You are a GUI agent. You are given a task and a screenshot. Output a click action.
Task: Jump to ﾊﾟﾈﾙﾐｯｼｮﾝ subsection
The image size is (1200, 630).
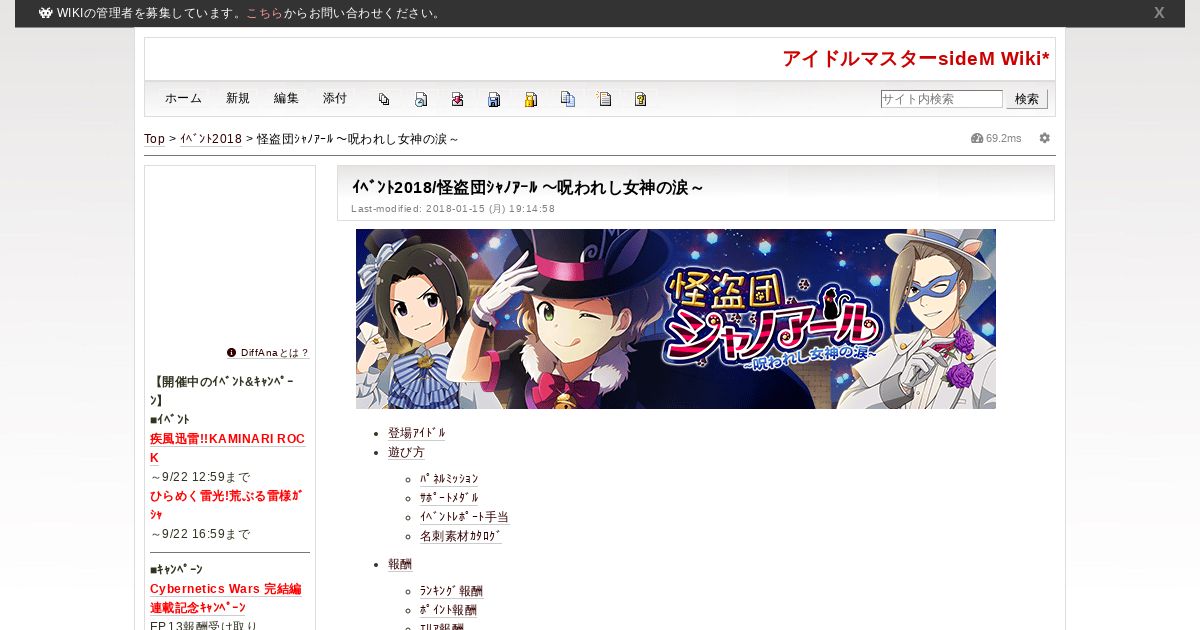pyautogui.click(x=449, y=479)
